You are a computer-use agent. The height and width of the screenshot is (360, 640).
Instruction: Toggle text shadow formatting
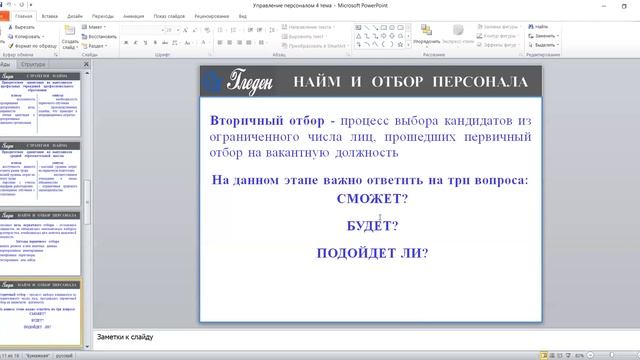(x=155, y=42)
